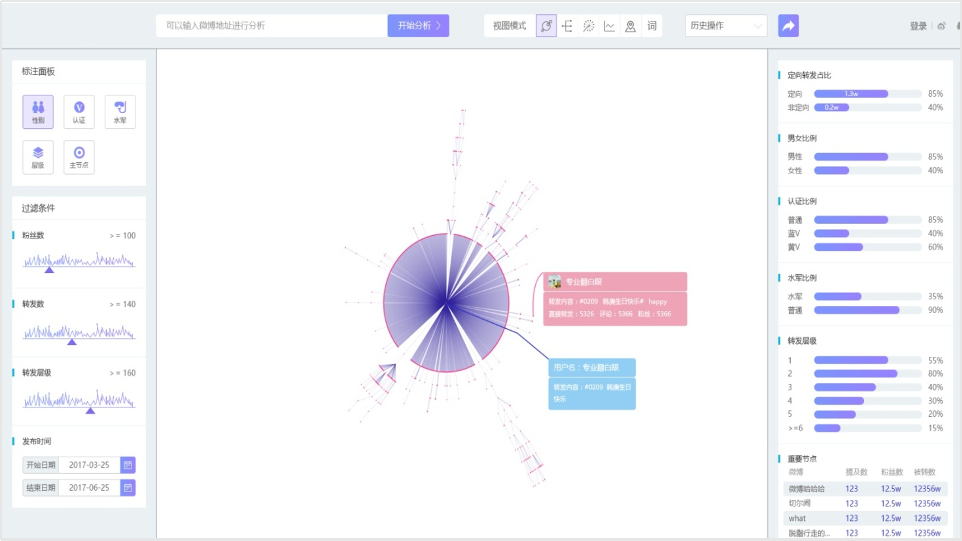Open the 历史操作 dropdown
The image size is (962, 541).
coord(726,26)
